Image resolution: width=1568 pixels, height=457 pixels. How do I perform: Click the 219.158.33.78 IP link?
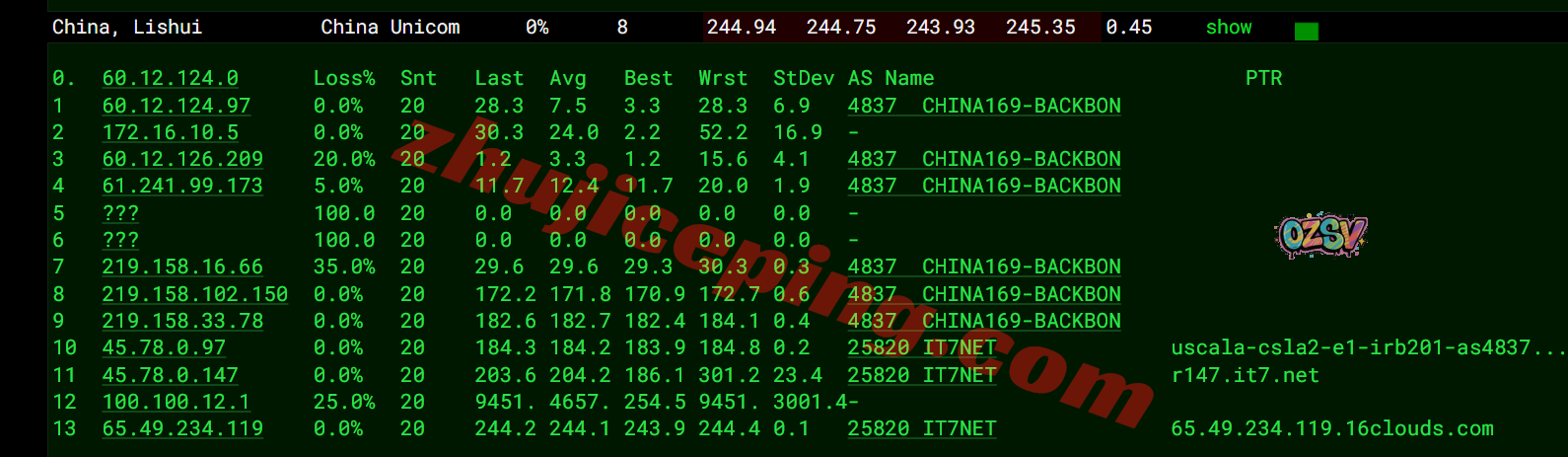(x=182, y=321)
